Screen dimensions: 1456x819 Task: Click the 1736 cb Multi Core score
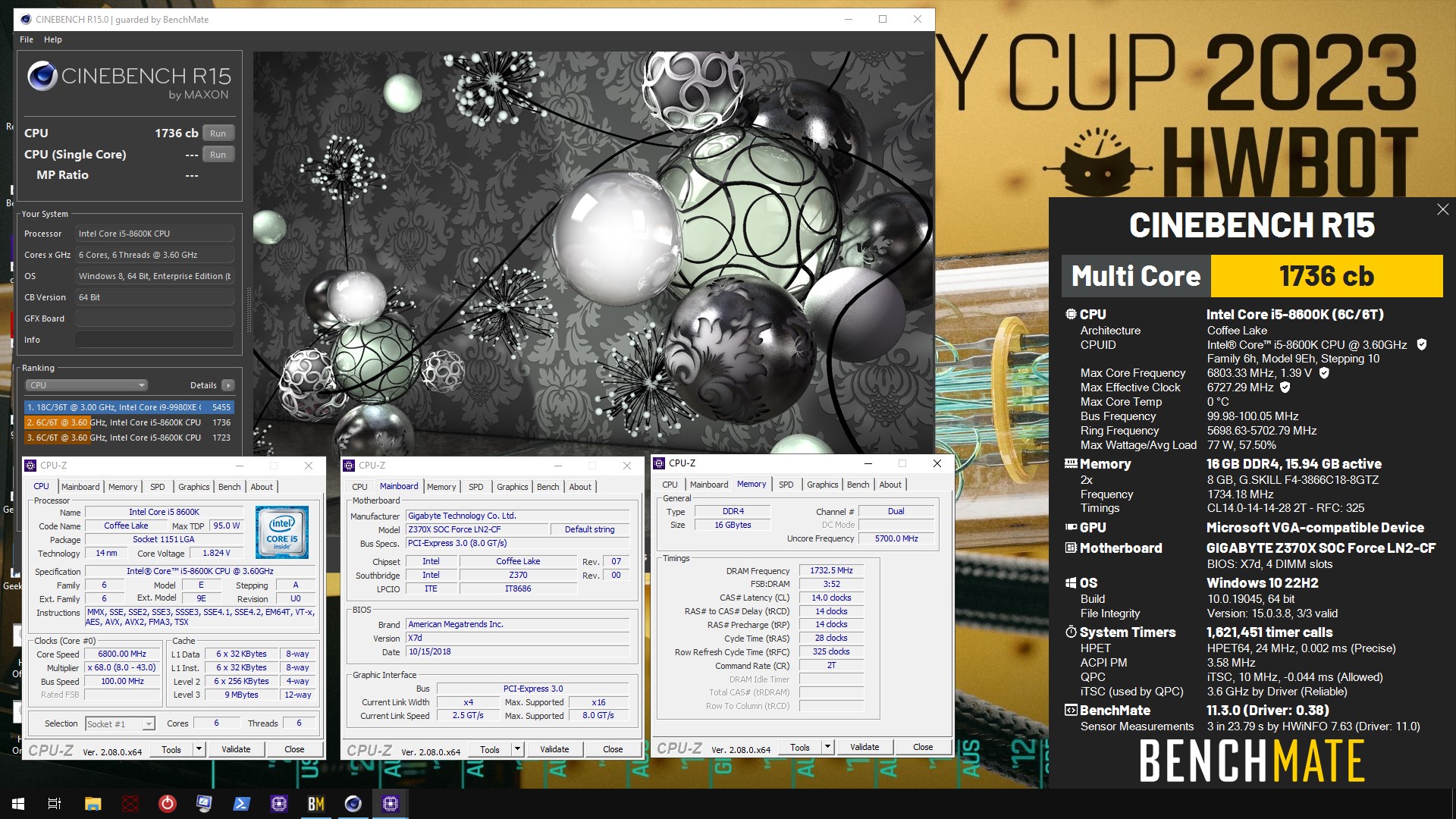click(1326, 276)
